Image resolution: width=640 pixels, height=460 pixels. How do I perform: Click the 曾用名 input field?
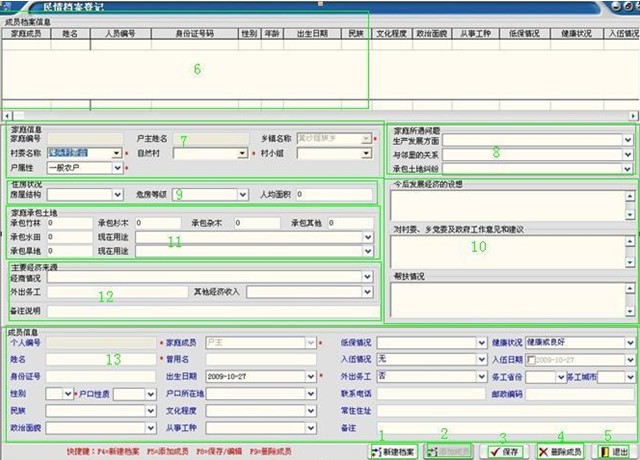(x=261, y=360)
